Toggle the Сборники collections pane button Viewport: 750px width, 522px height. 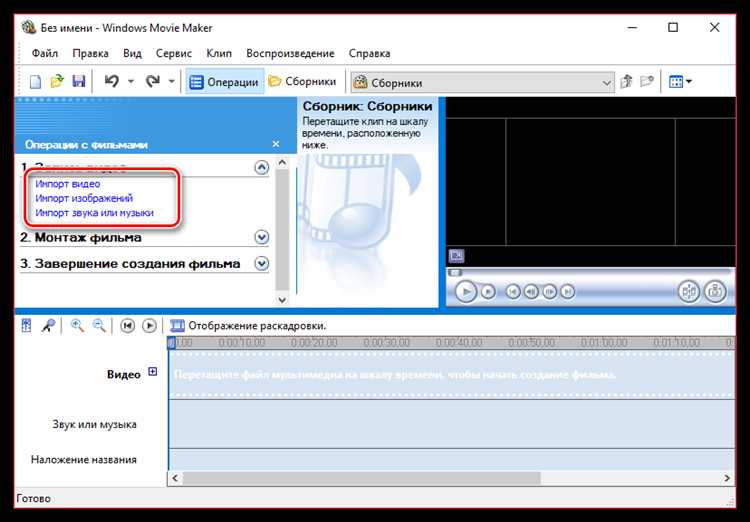(302, 82)
